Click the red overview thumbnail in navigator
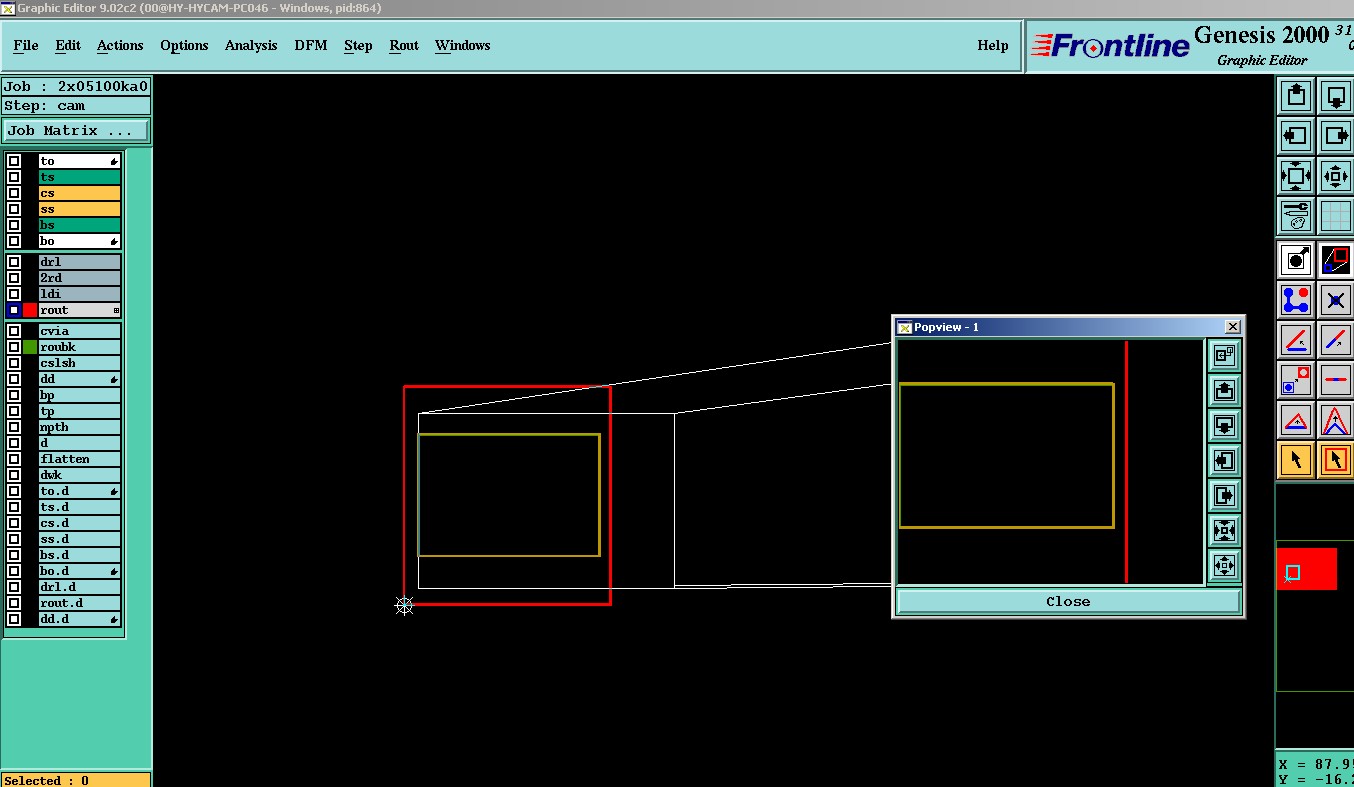The height and width of the screenshot is (787, 1354). coord(1307,569)
